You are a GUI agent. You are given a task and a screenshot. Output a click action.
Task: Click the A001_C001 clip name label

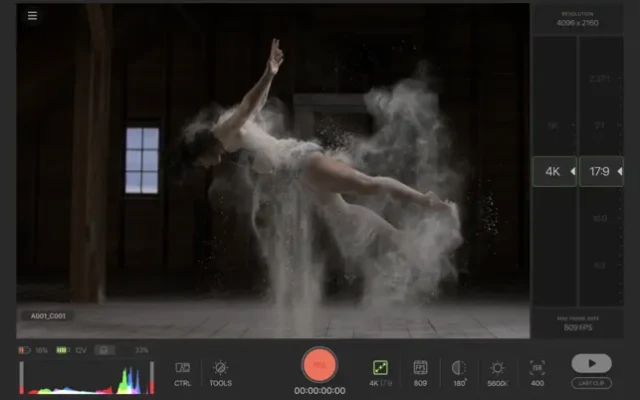46,315
